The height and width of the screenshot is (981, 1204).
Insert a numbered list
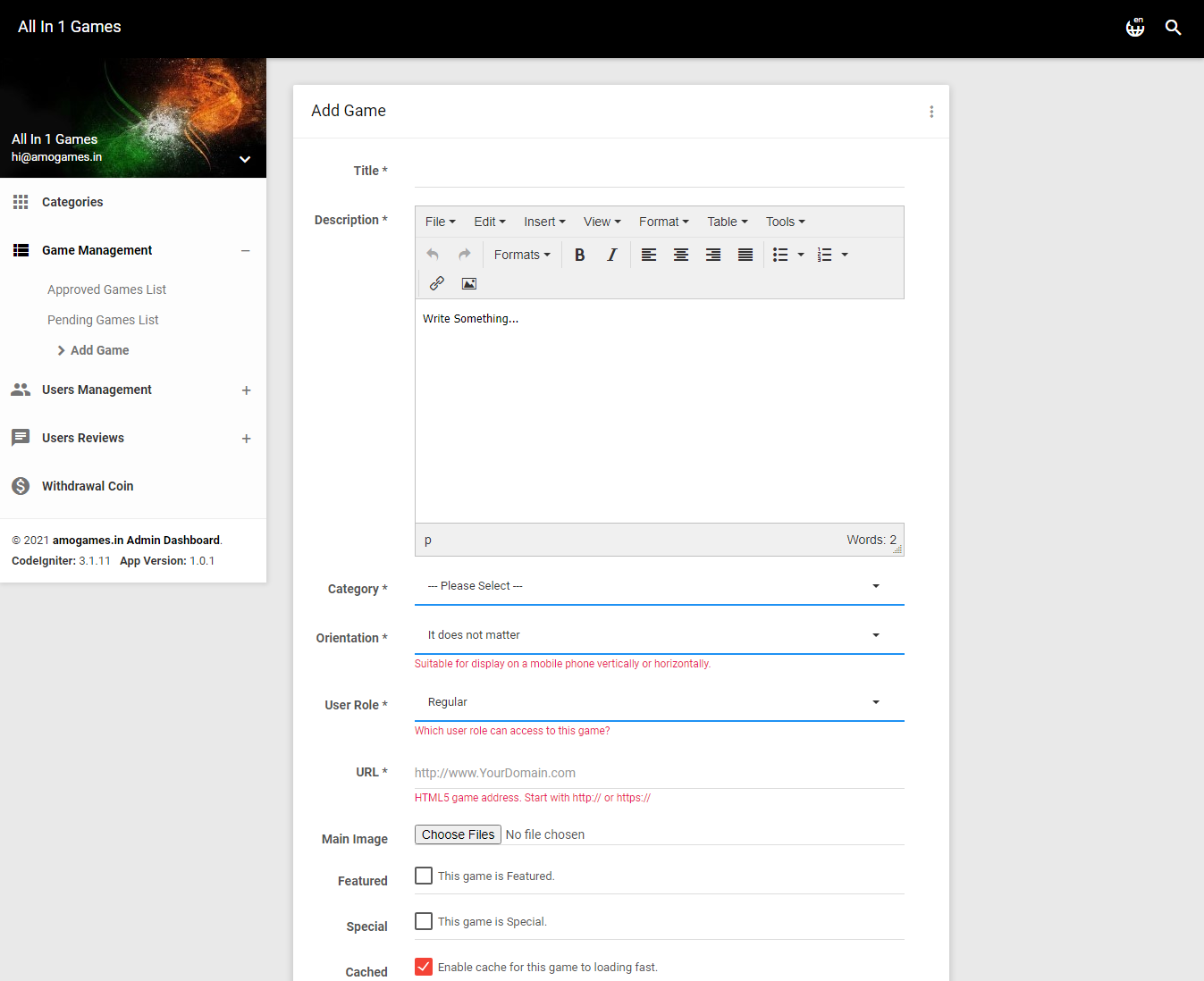(825, 255)
